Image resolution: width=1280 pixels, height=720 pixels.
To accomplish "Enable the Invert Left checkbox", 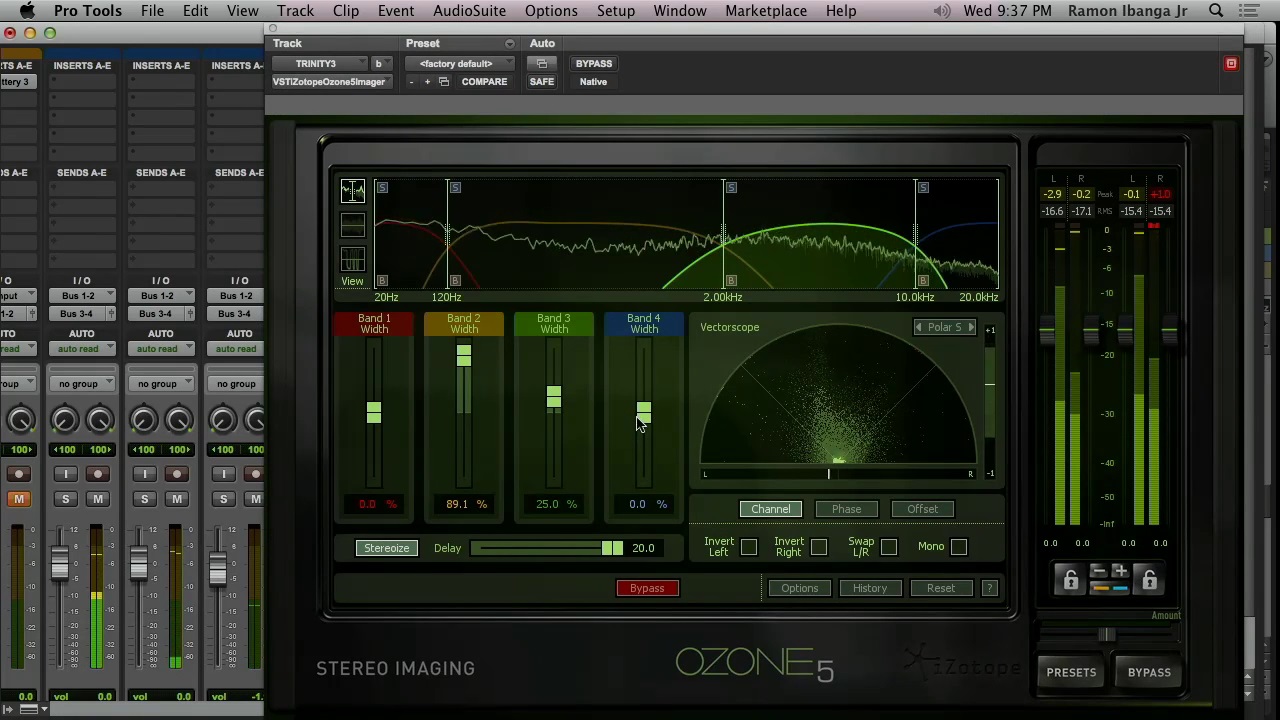I will [x=749, y=547].
